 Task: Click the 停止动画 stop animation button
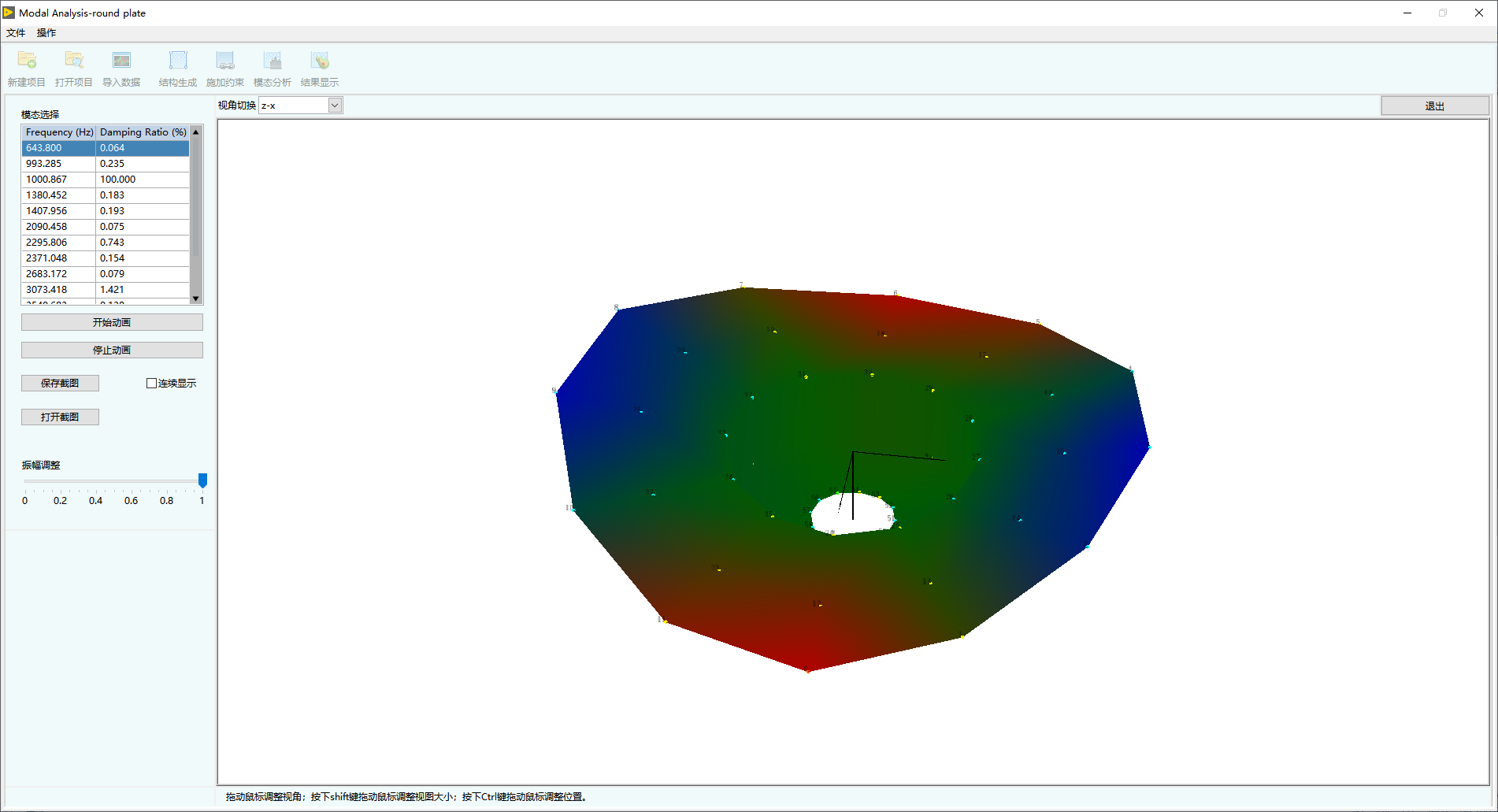point(112,350)
